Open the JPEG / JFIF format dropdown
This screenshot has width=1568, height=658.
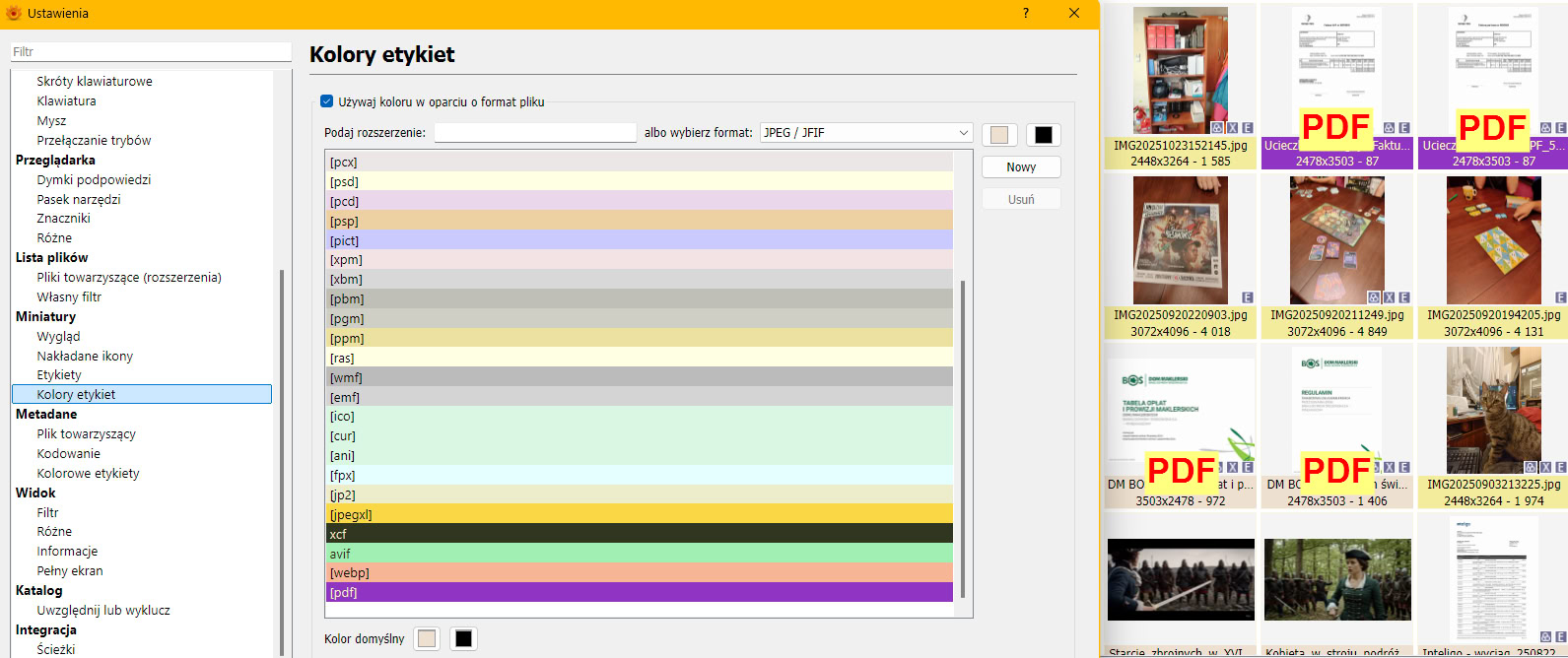[866, 133]
